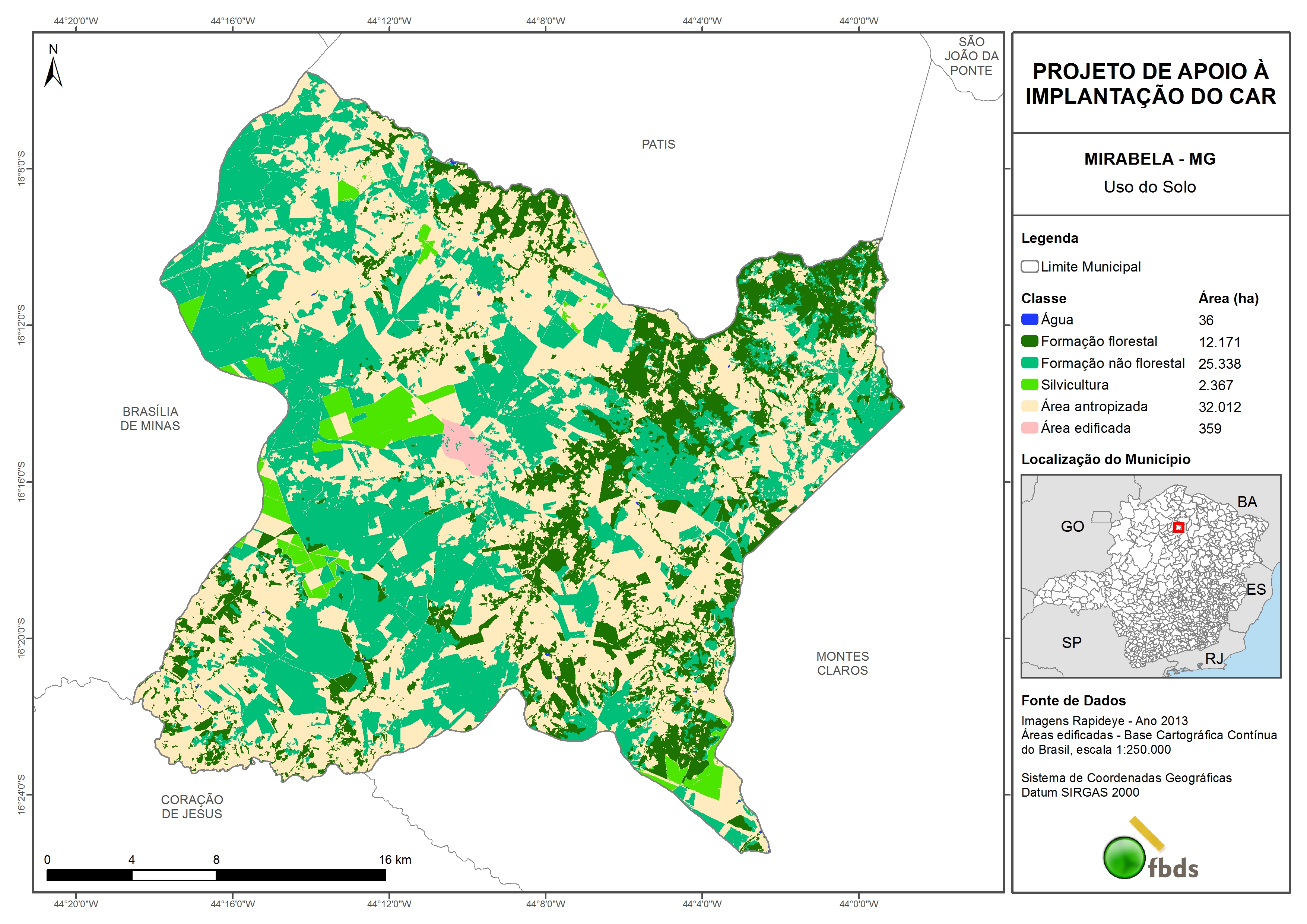Click the Área edificada pink swatch
The image size is (1307, 924).
point(1029,428)
